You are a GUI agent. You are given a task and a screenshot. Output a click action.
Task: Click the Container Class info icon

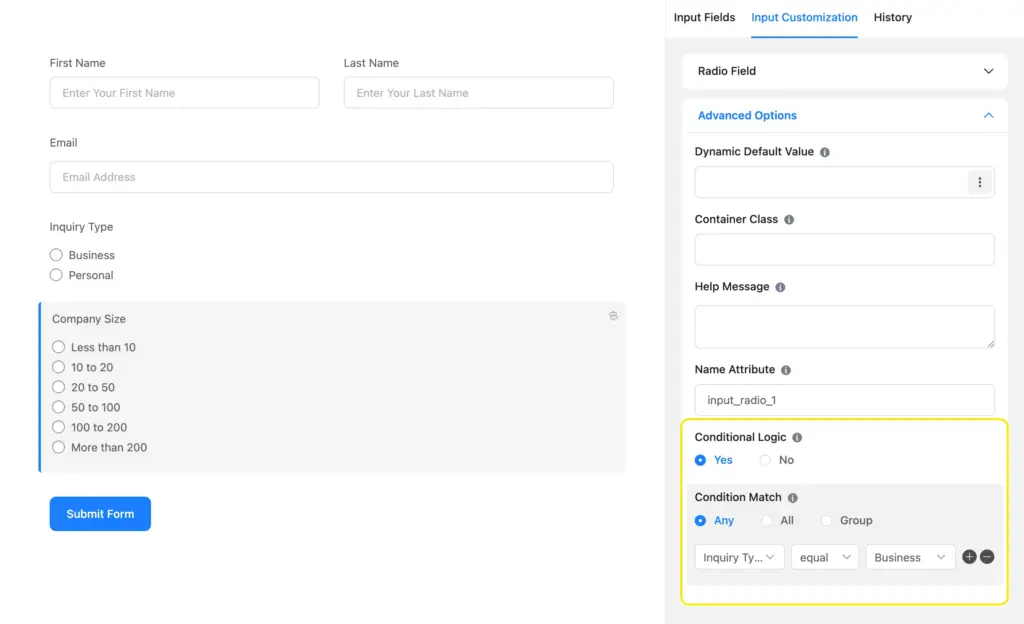tap(789, 220)
